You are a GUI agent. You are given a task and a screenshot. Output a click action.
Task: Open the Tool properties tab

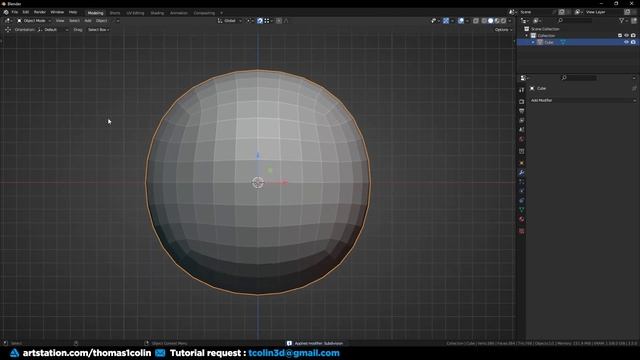tap(522, 90)
